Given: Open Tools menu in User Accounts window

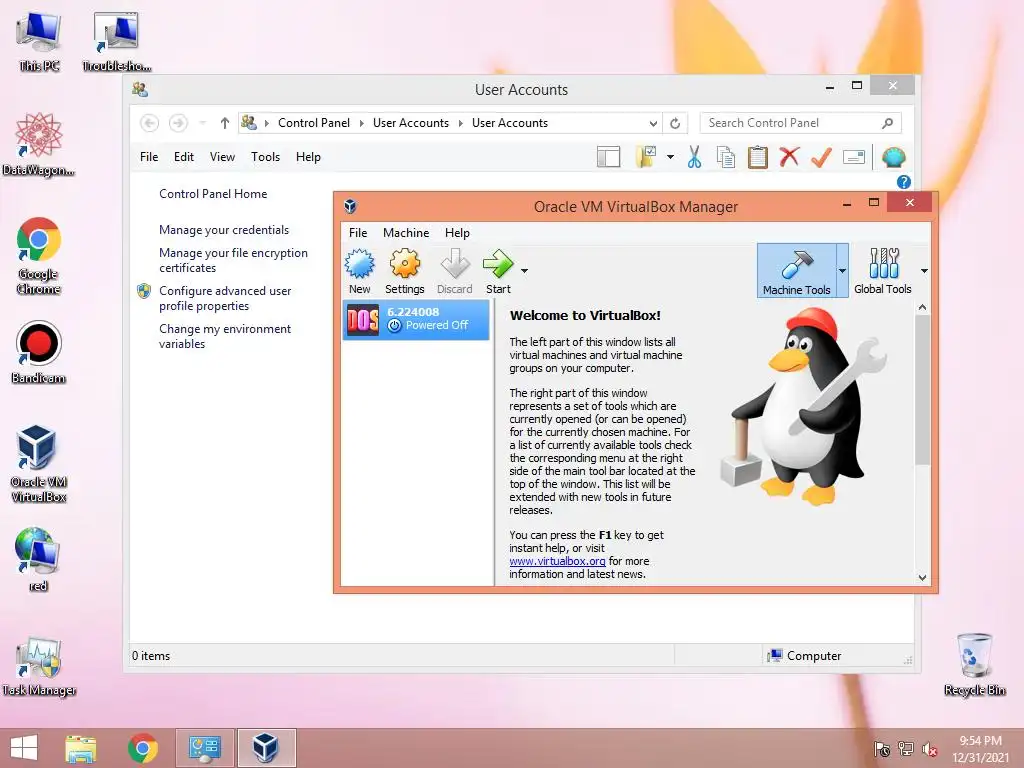Looking at the screenshot, I should tap(265, 157).
